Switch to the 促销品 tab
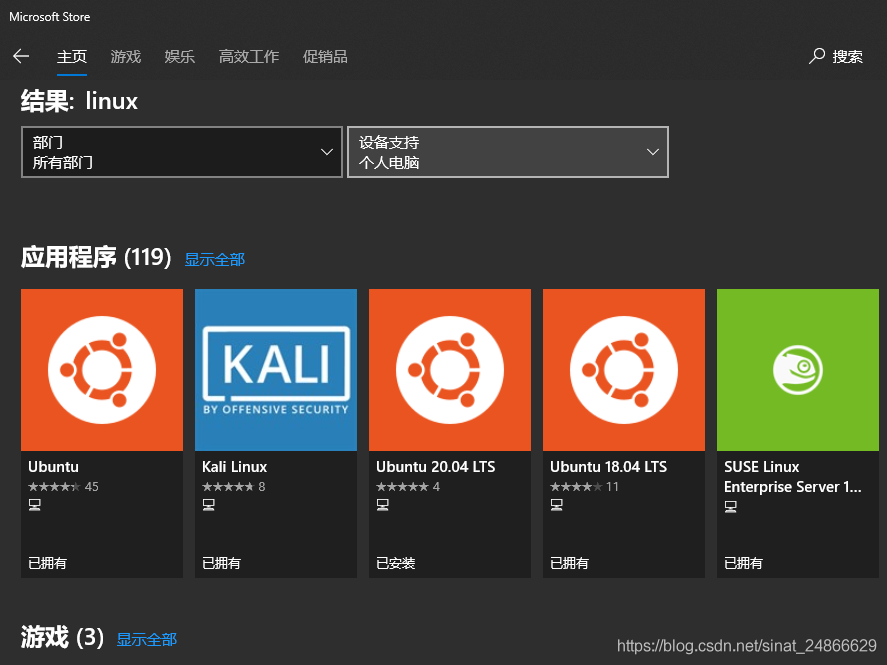Image resolution: width=887 pixels, height=665 pixels. [x=325, y=57]
